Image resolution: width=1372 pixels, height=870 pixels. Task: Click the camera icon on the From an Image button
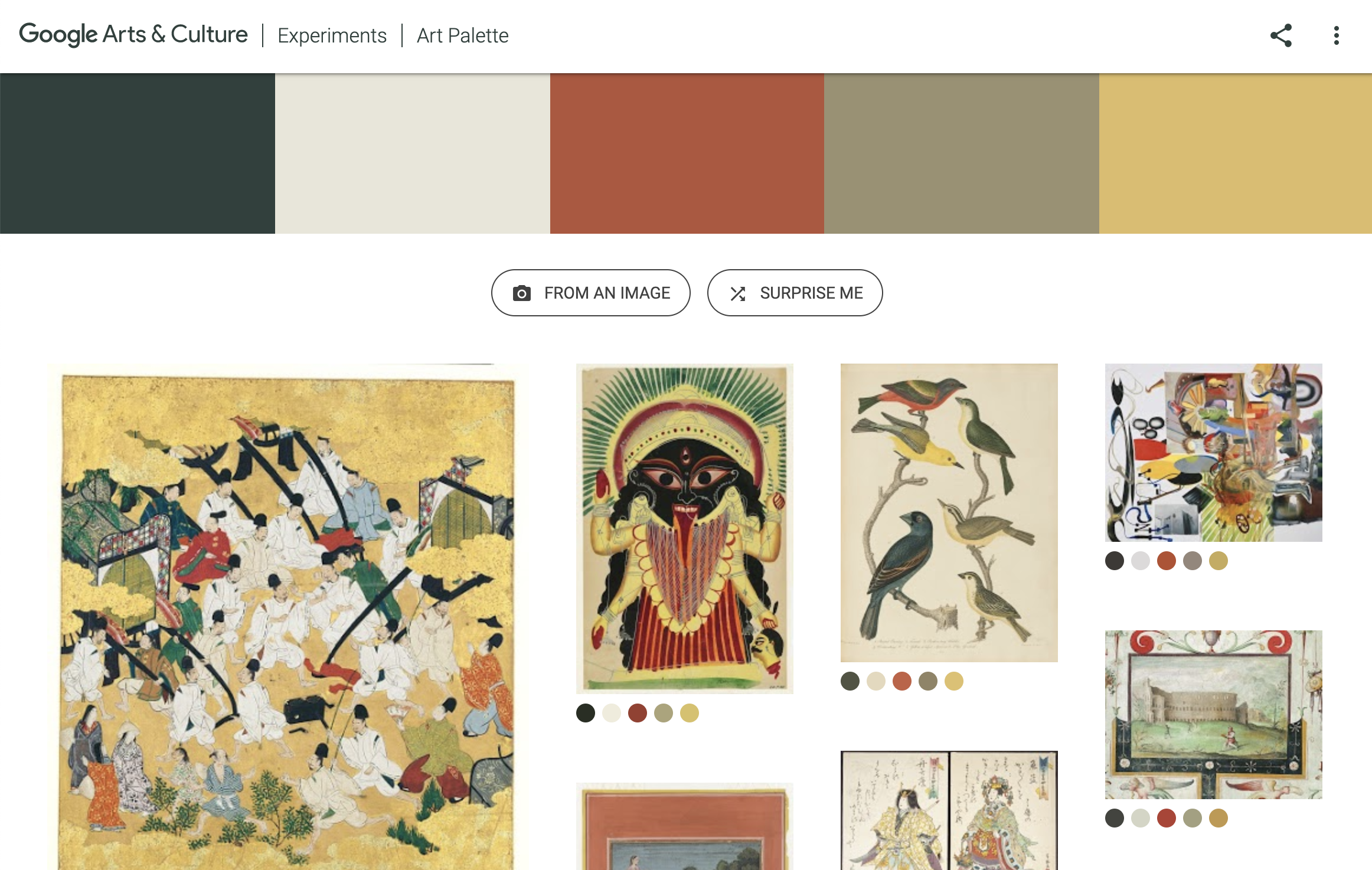pos(521,293)
